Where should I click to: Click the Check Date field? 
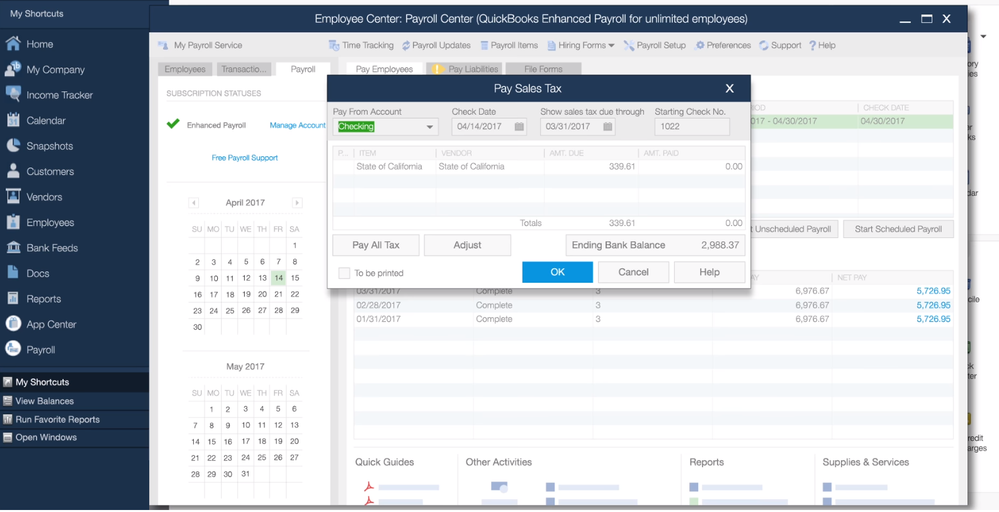pyautogui.click(x=489, y=127)
